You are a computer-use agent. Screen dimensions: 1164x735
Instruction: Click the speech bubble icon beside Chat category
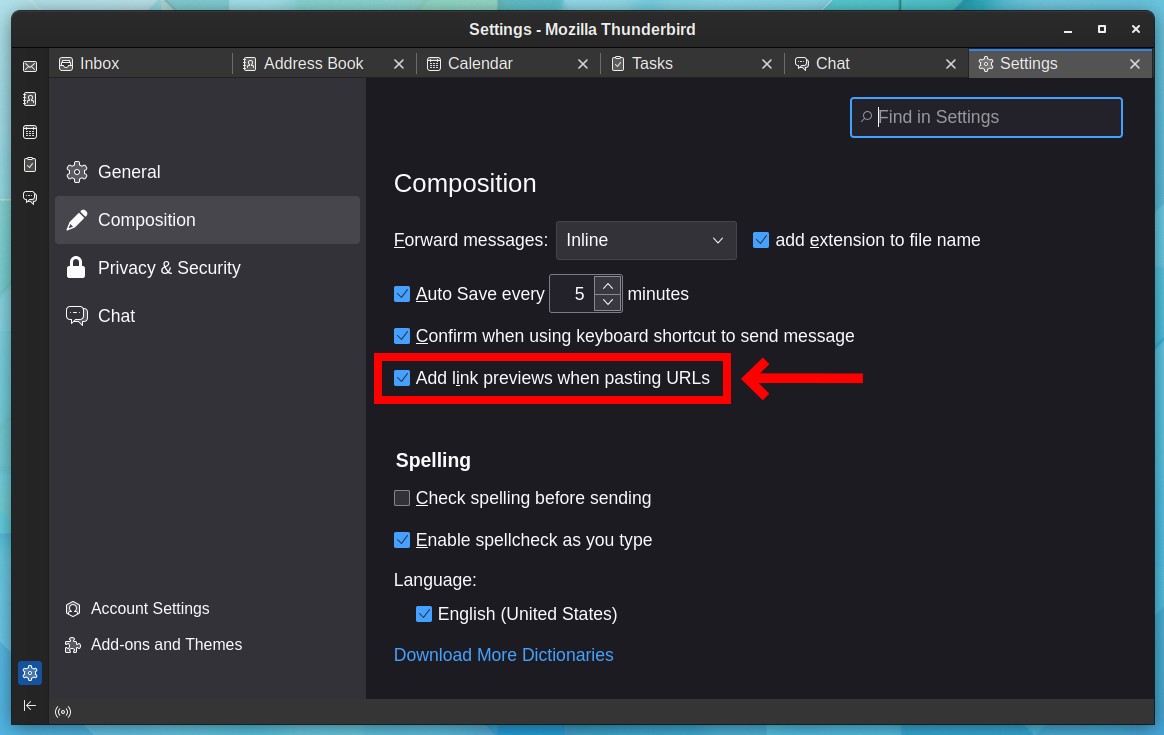pyautogui.click(x=76, y=316)
